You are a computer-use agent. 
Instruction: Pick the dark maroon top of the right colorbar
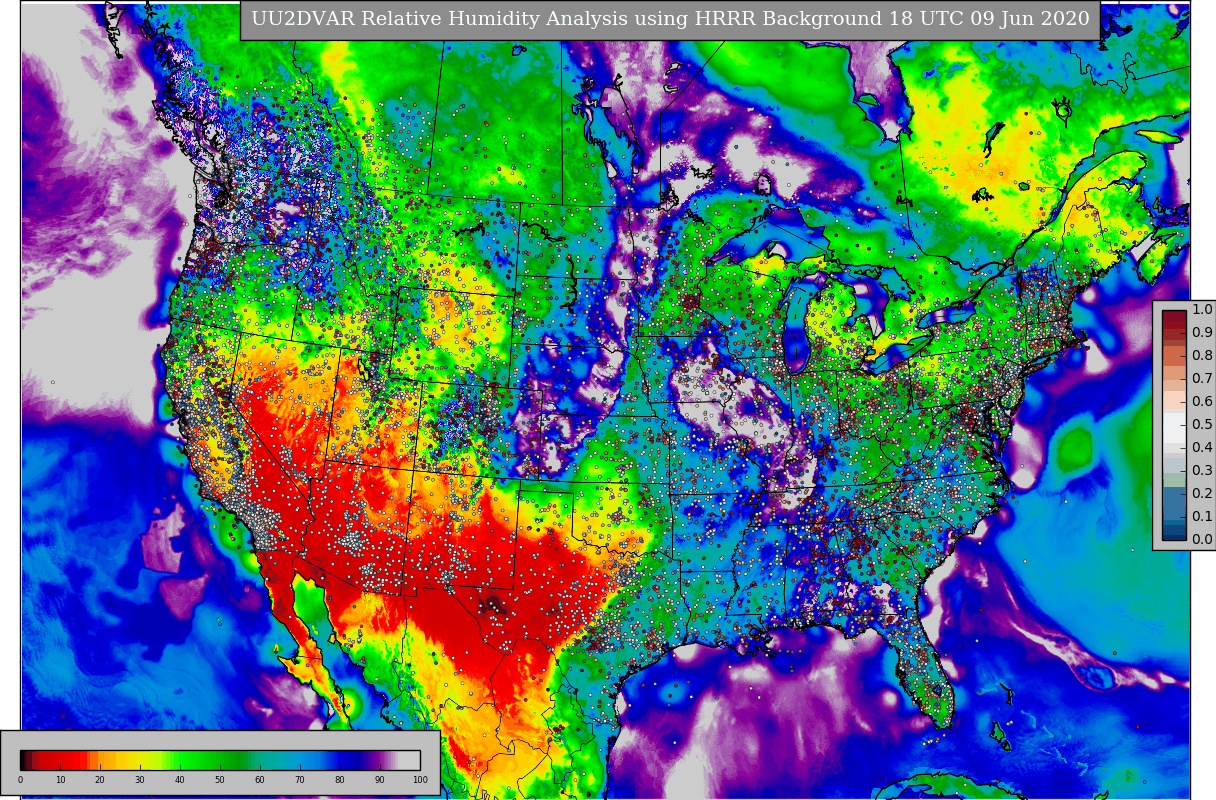coord(1174,316)
